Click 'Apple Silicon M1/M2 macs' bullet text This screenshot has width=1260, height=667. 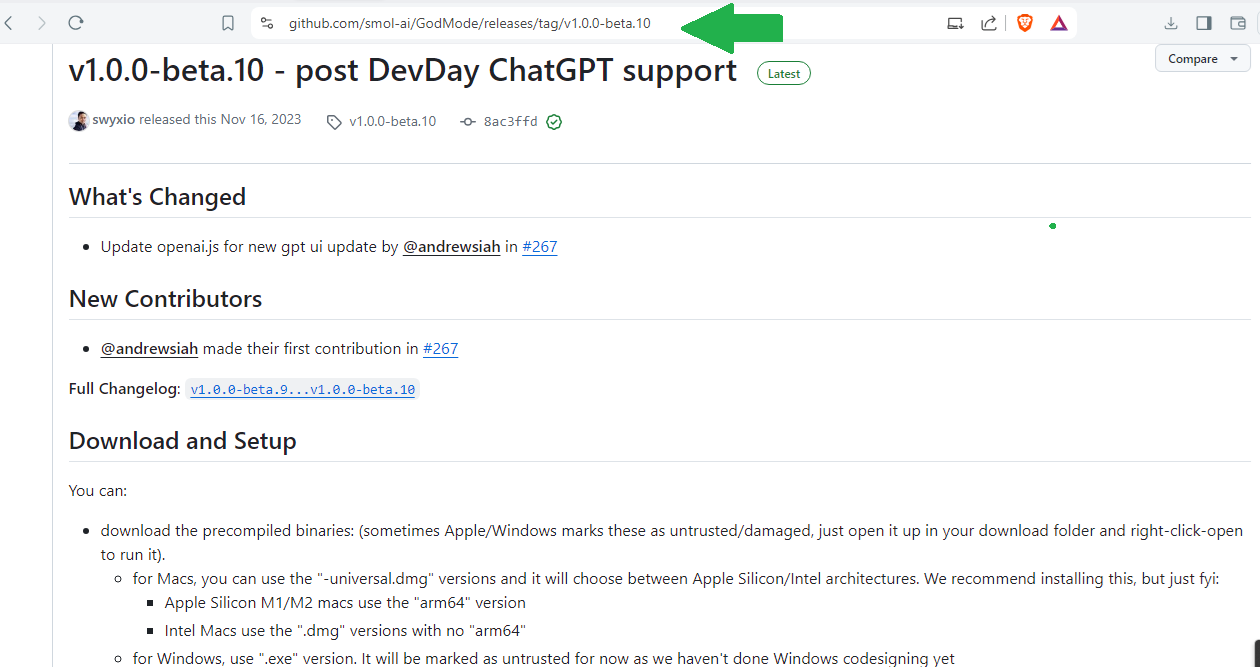pos(345,603)
